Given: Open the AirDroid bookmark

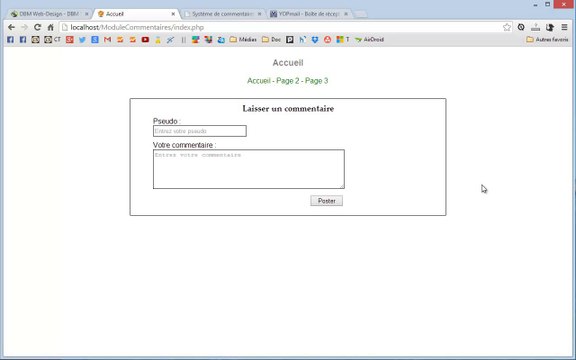Looking at the screenshot, I should click(x=369, y=39).
